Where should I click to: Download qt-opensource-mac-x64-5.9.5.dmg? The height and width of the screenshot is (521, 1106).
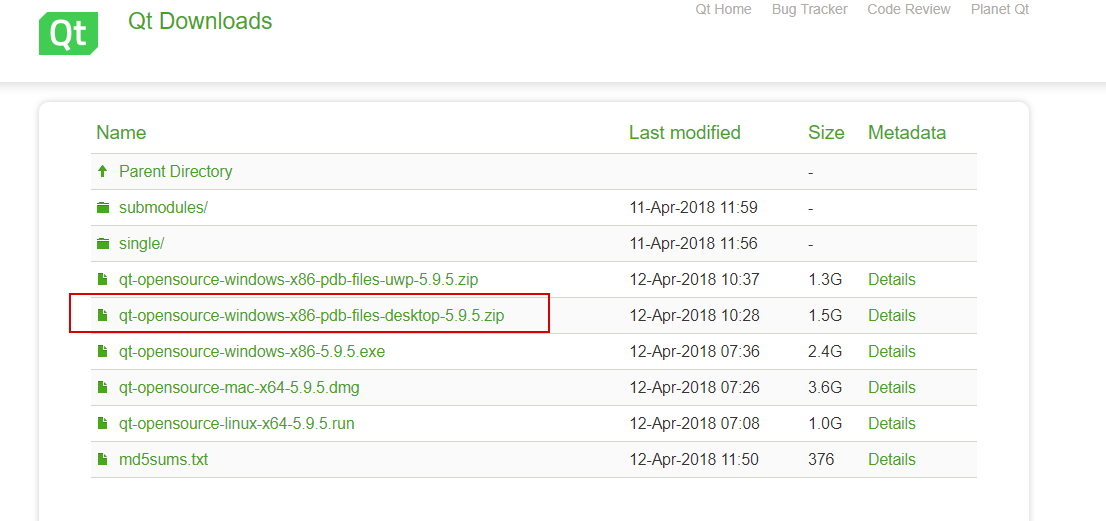(239, 388)
